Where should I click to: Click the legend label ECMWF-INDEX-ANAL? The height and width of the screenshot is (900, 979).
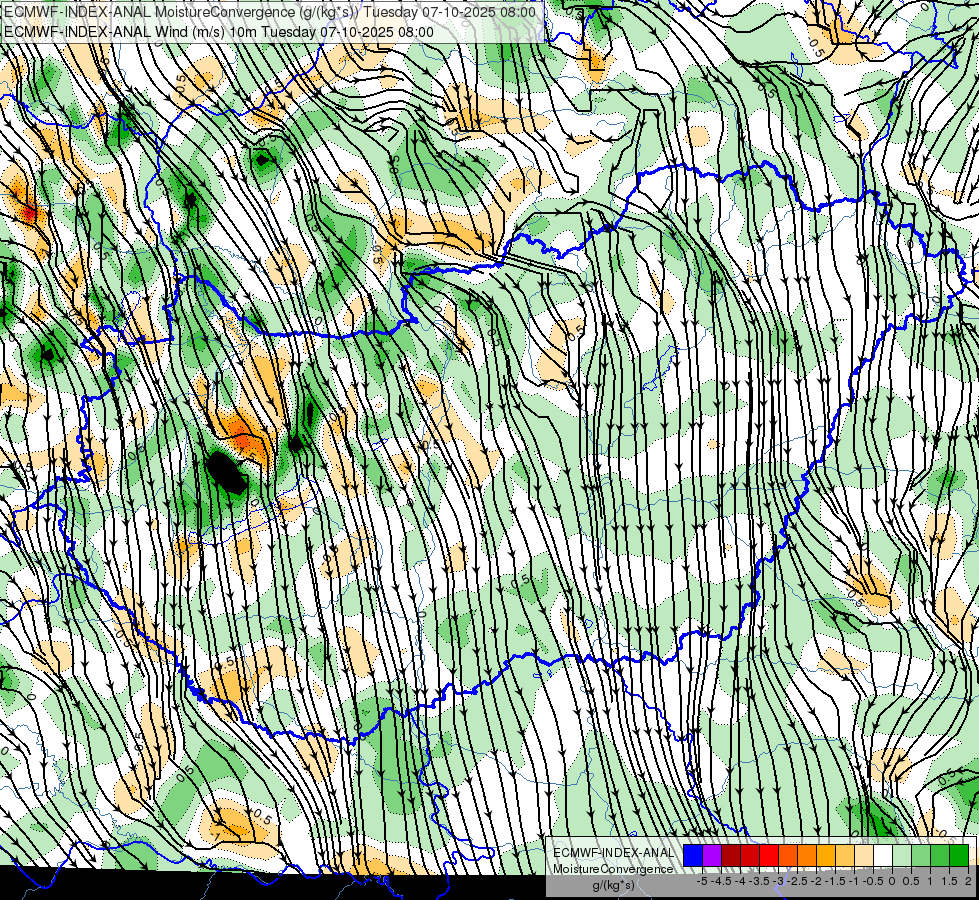tap(613, 853)
